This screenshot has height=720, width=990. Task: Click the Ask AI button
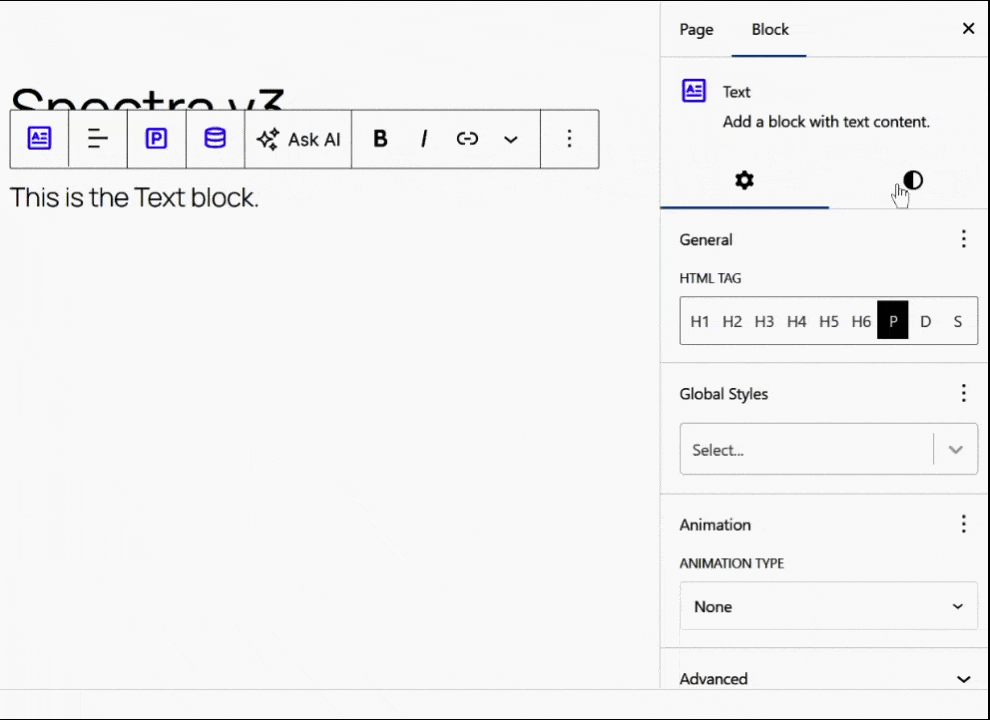pyautogui.click(x=299, y=139)
